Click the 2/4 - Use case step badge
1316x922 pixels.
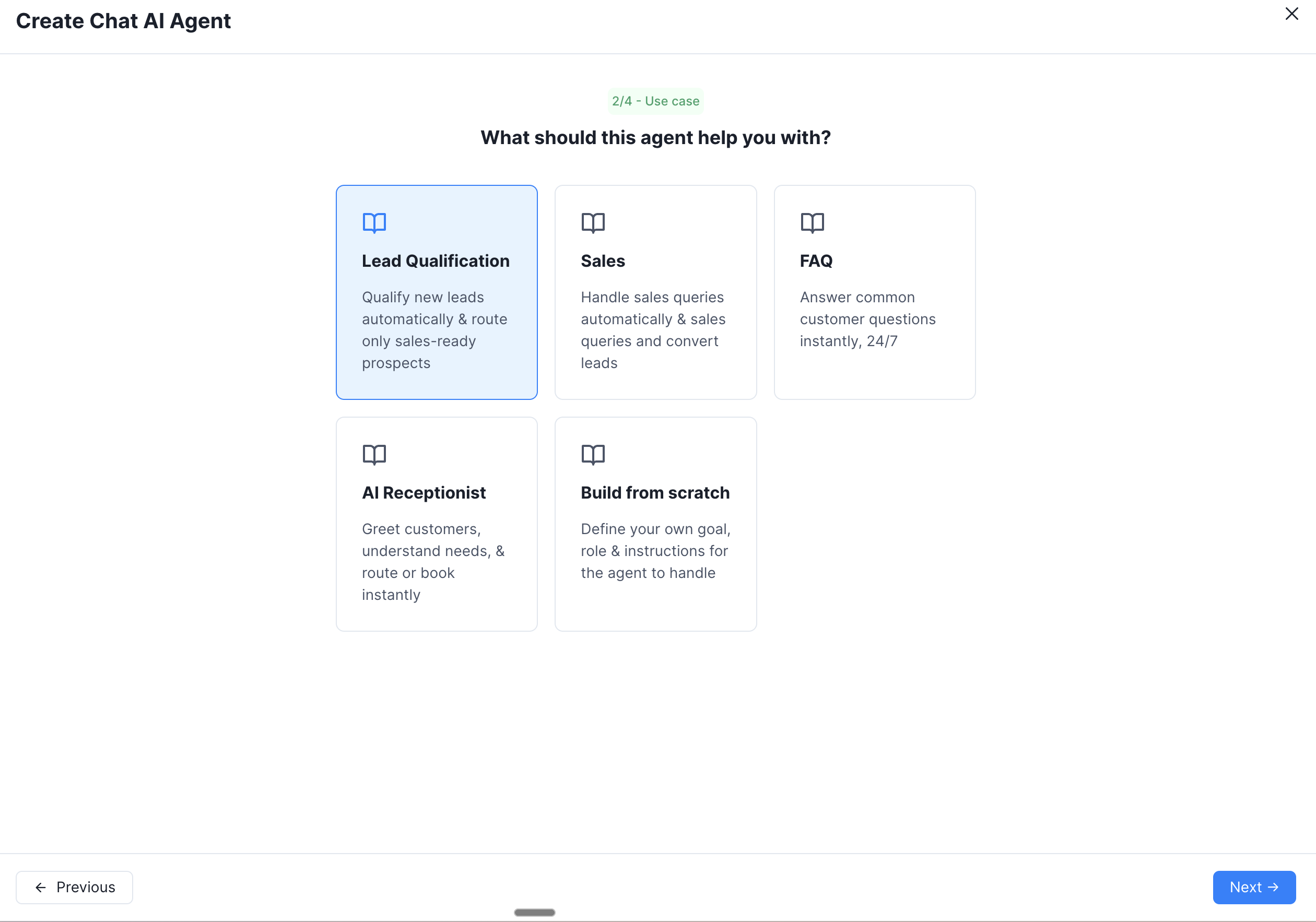(655, 101)
